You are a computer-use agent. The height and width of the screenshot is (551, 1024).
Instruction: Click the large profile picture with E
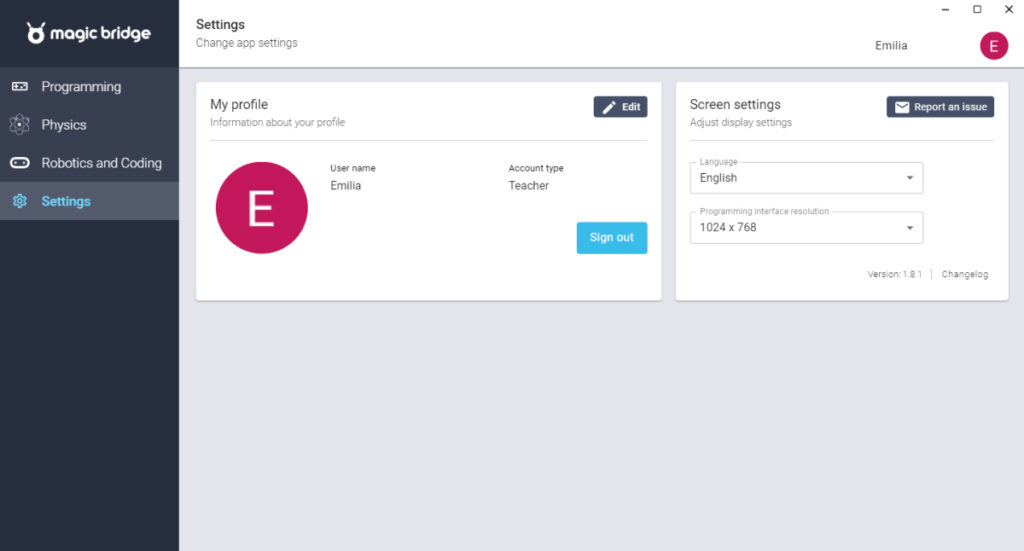pos(261,207)
